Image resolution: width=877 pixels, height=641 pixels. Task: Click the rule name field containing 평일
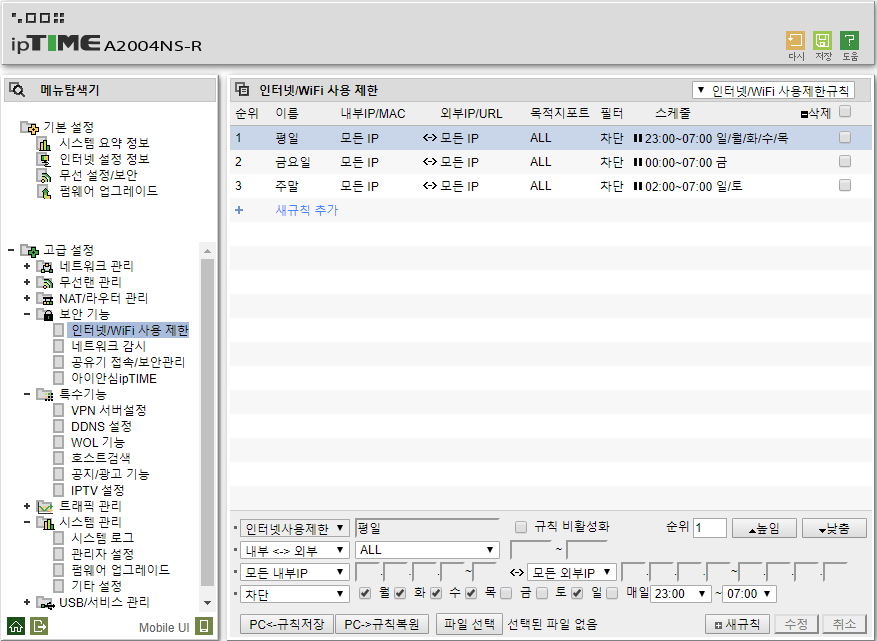[427, 529]
